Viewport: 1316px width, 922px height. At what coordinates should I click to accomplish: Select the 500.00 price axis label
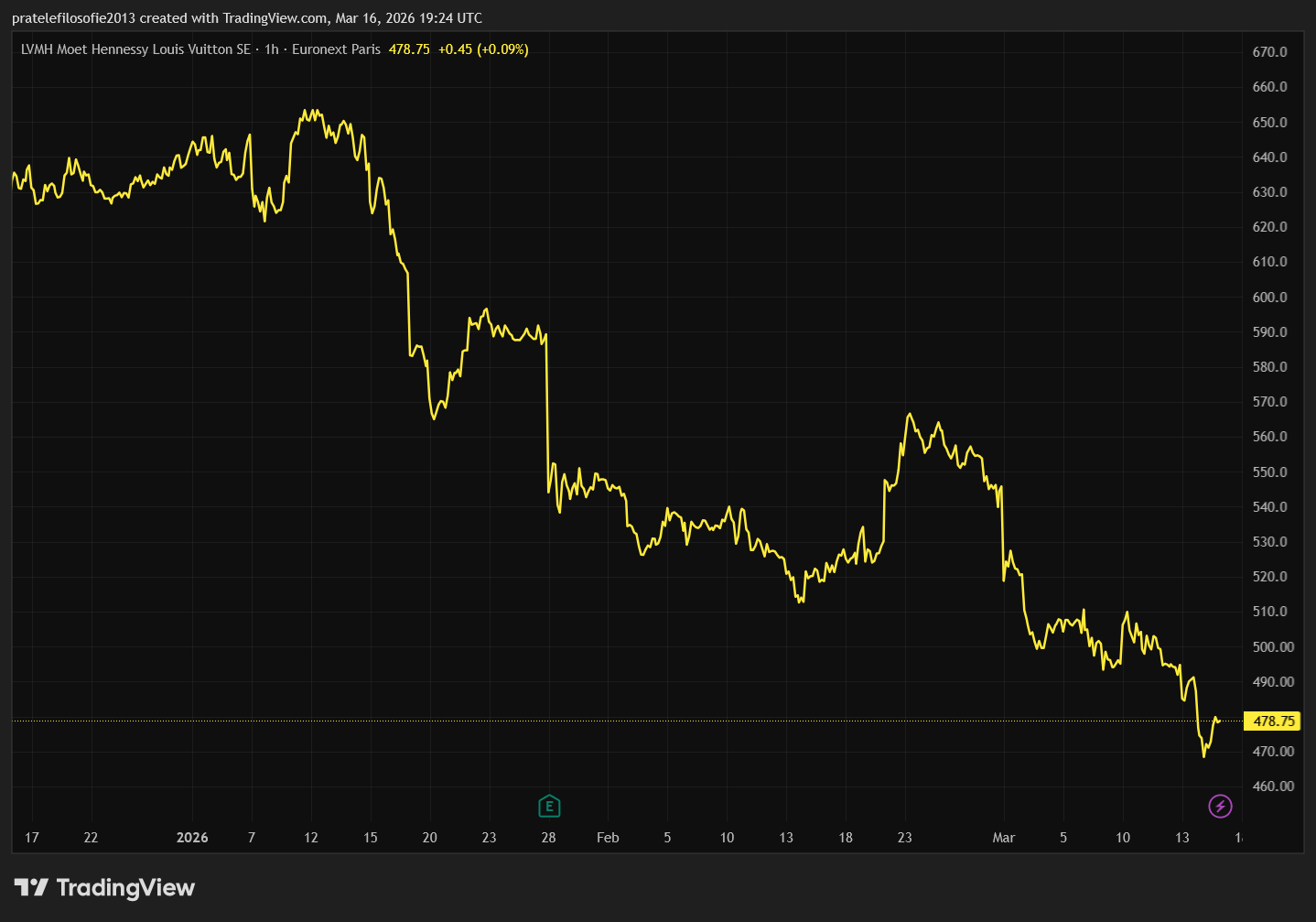[1273, 647]
